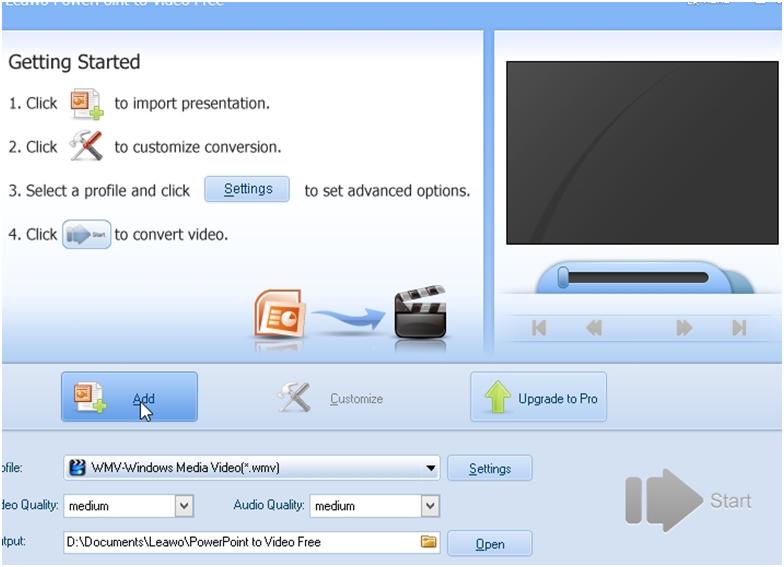Click the Upgrade to Pro button
This screenshot has width=784, height=567.
coord(538,398)
